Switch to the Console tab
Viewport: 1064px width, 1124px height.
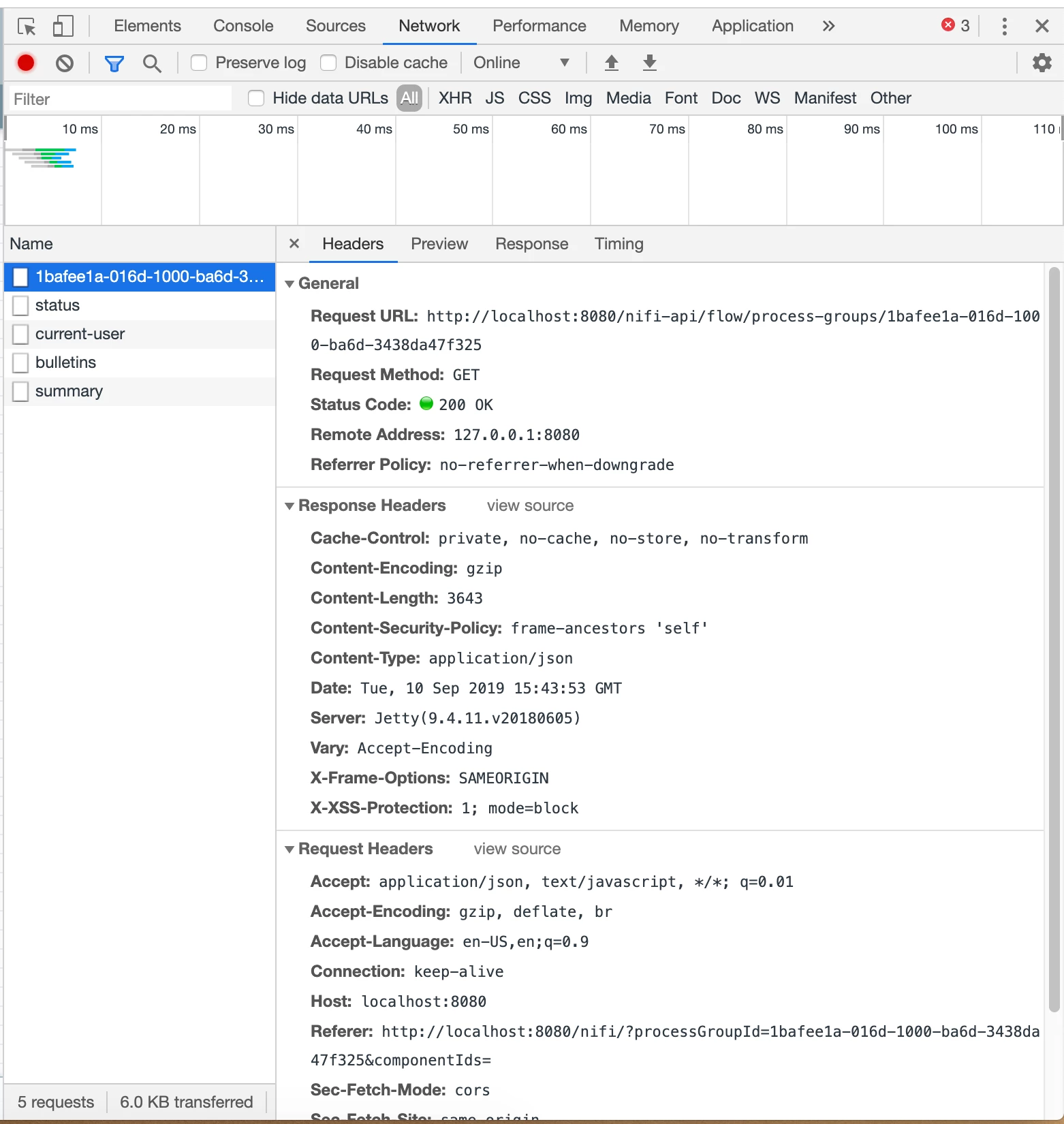[x=243, y=26]
